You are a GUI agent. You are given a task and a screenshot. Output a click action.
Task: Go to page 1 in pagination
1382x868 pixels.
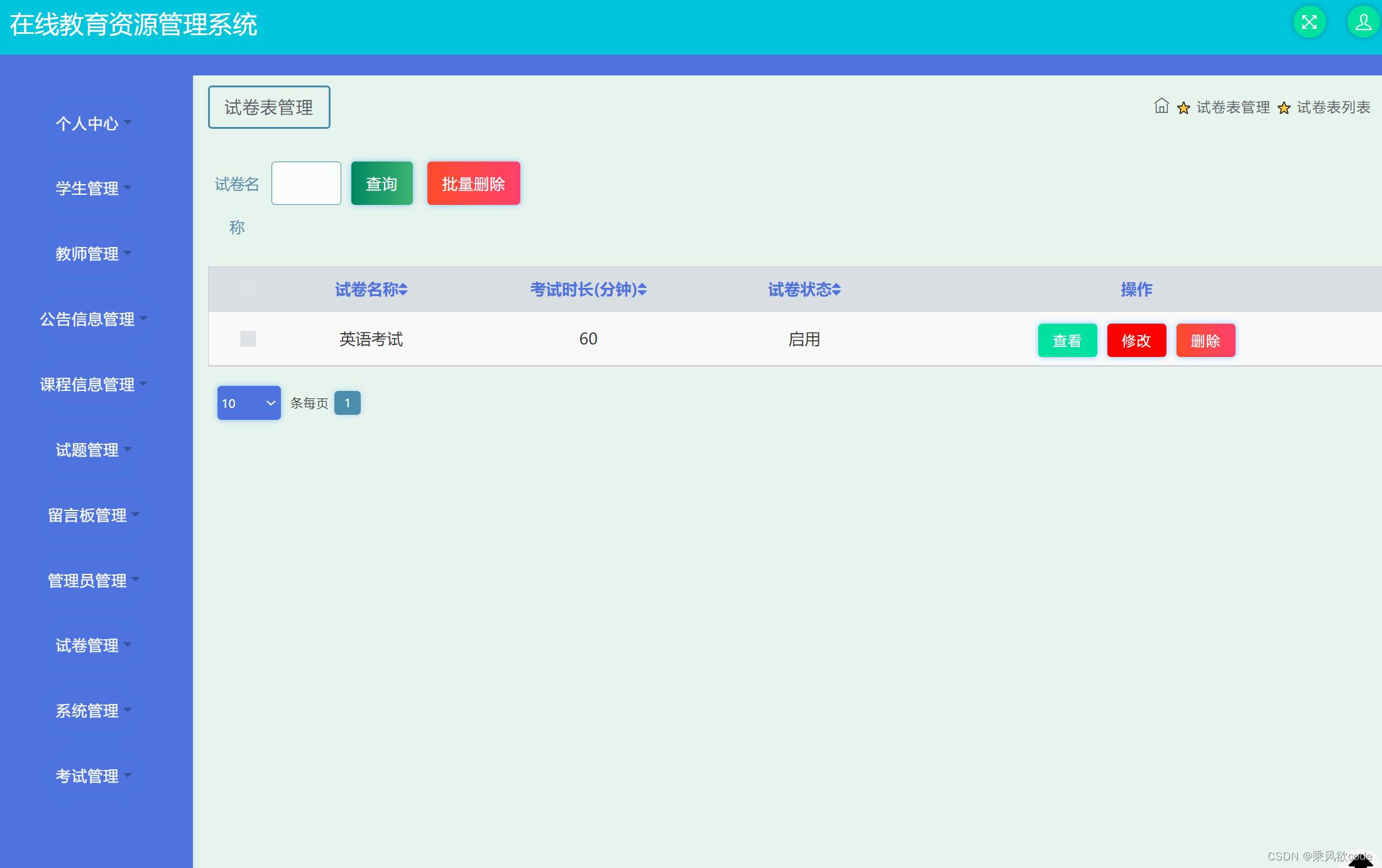347,403
